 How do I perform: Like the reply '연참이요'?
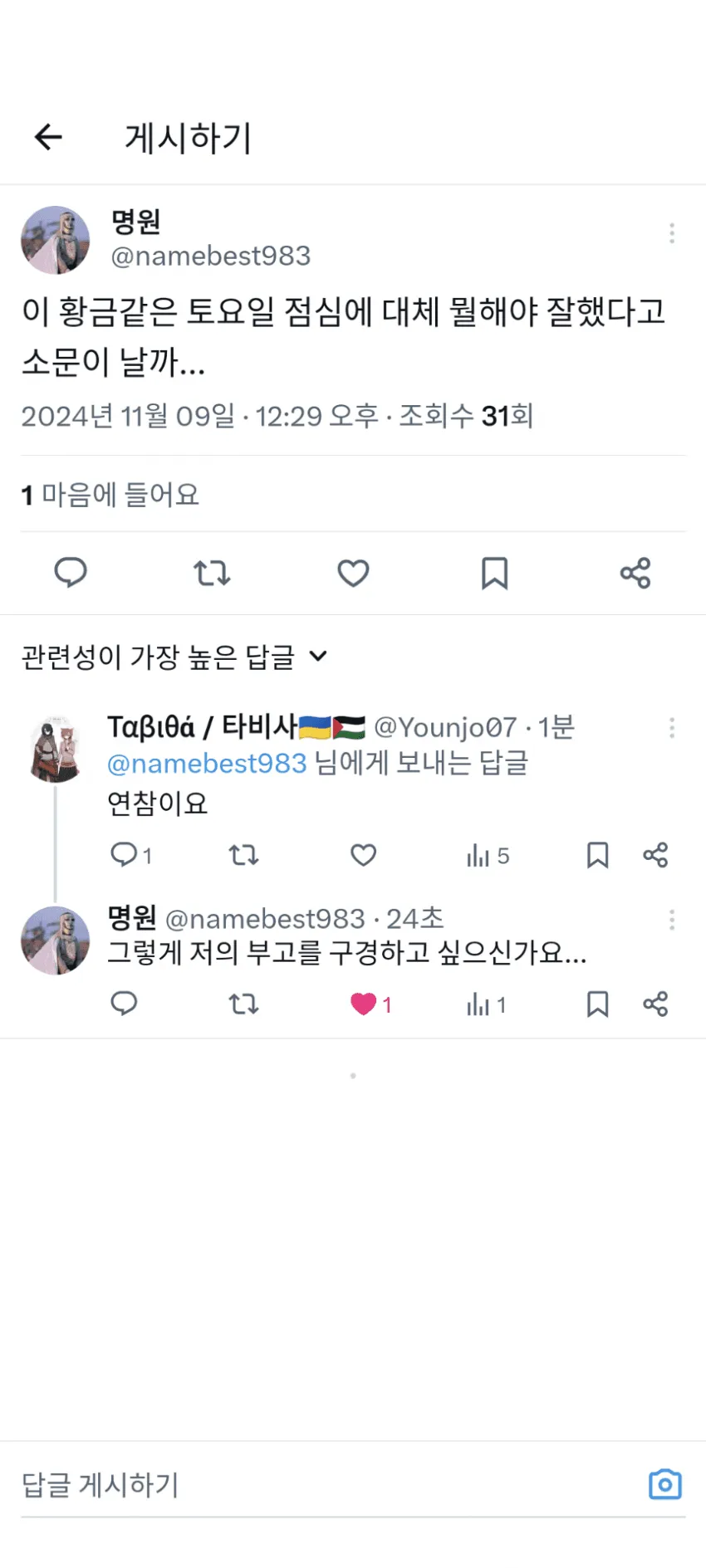pos(363,855)
